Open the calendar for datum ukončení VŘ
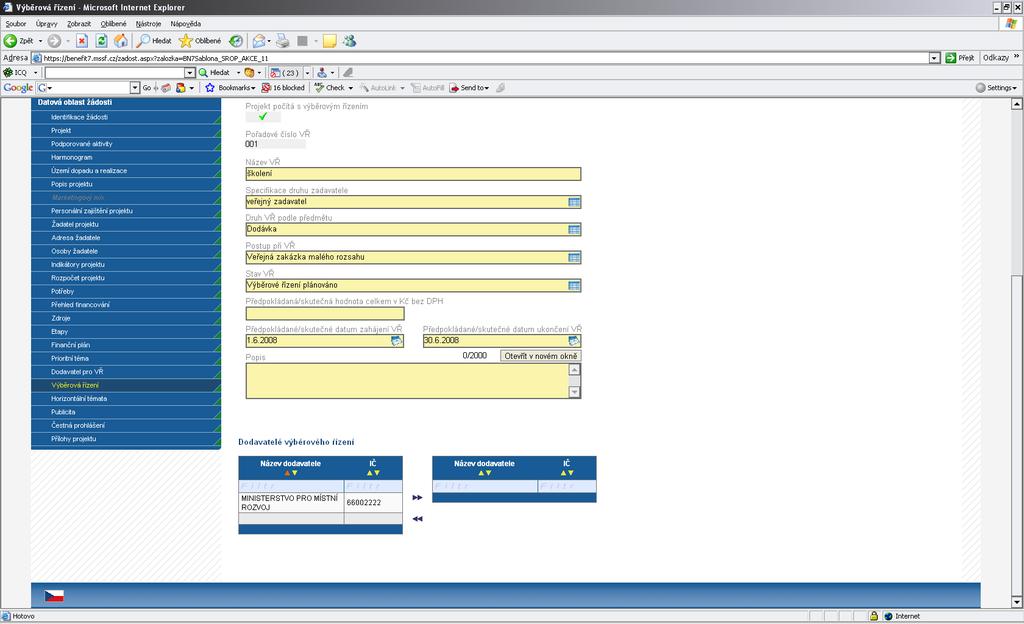 573,341
